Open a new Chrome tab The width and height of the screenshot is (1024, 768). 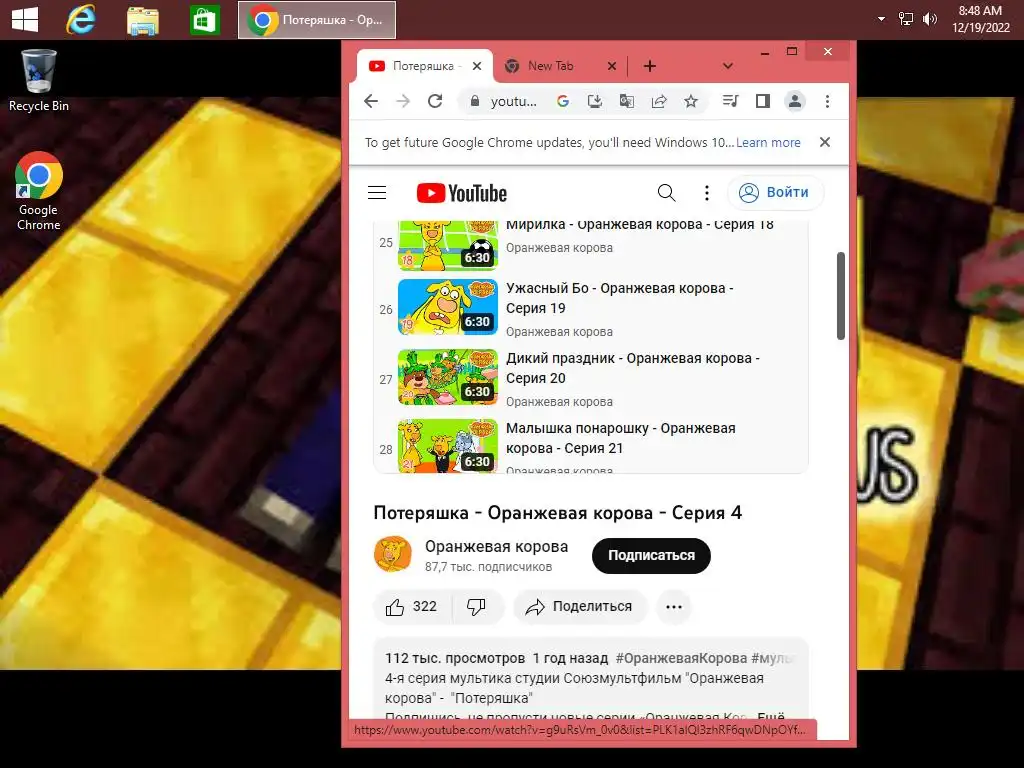pyautogui.click(x=650, y=66)
